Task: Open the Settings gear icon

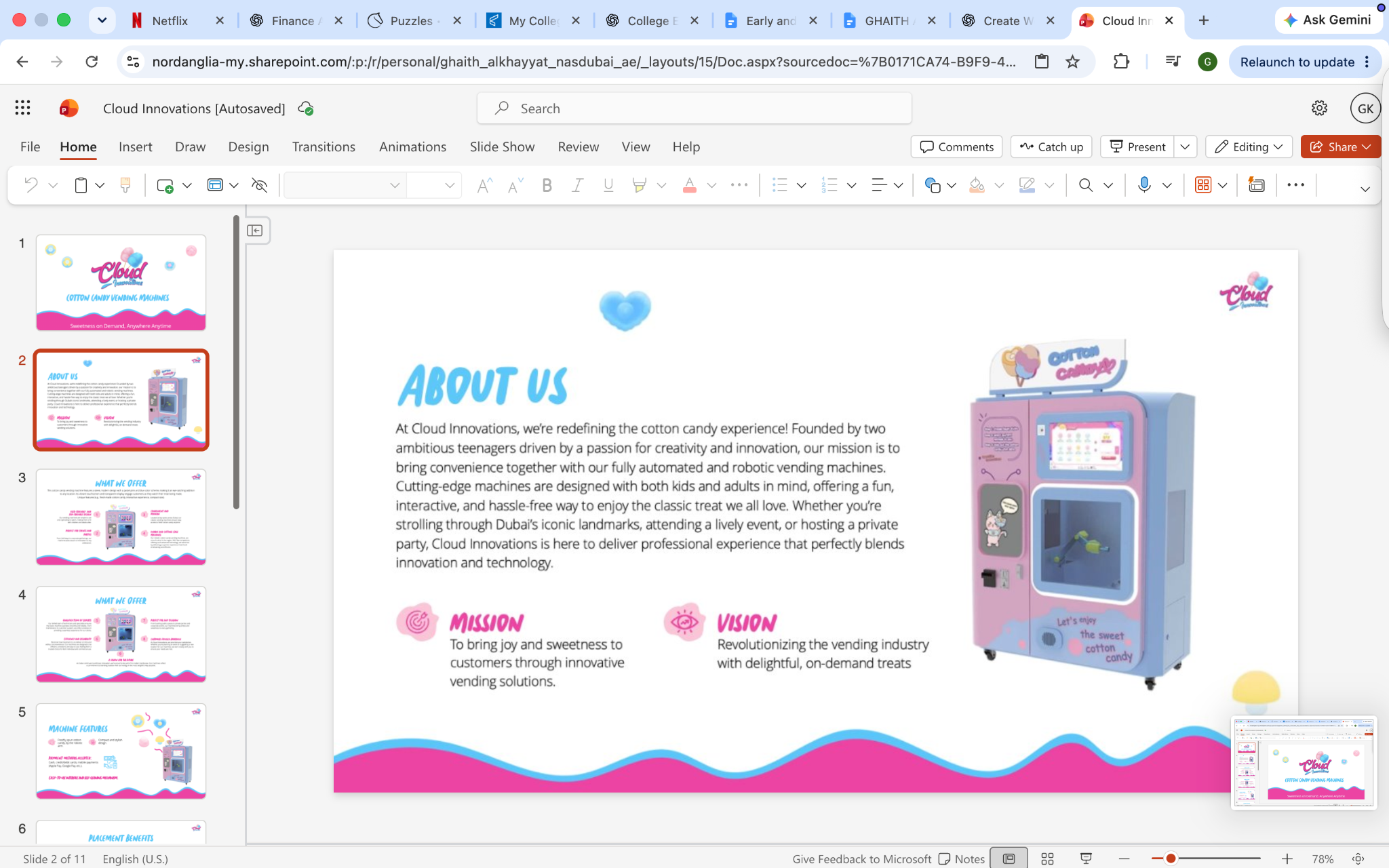Action: tap(1319, 108)
